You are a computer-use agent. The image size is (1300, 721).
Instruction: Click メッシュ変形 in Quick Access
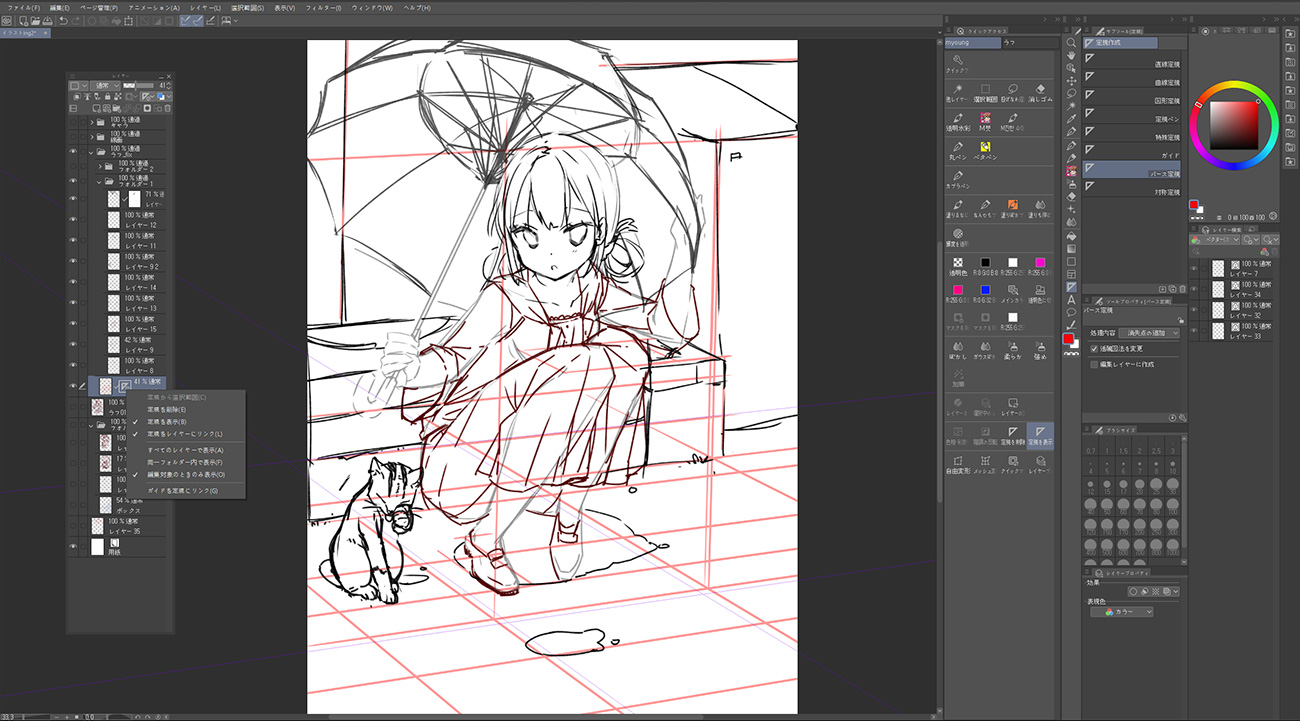click(985, 464)
